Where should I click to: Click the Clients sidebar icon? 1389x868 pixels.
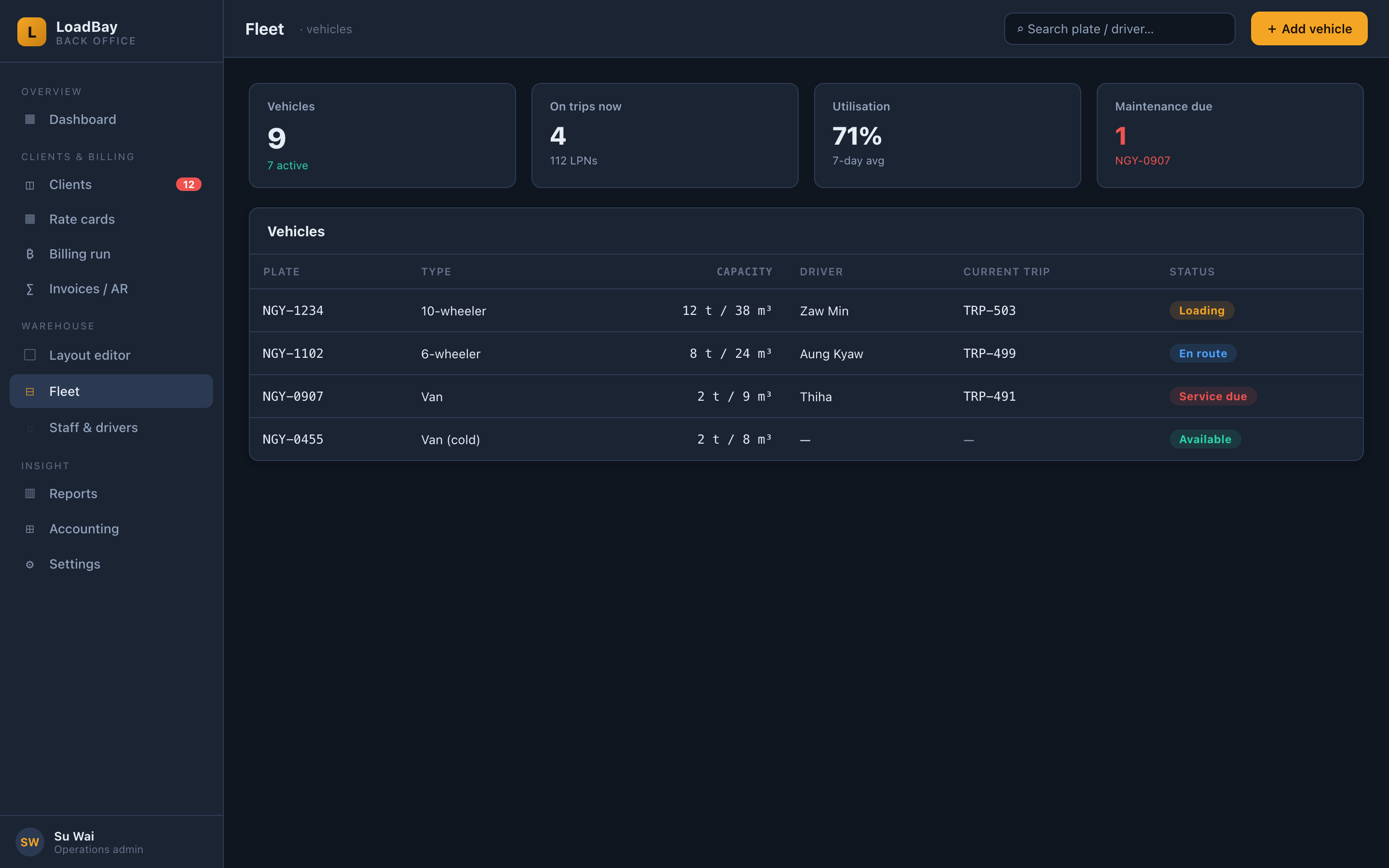click(30, 185)
